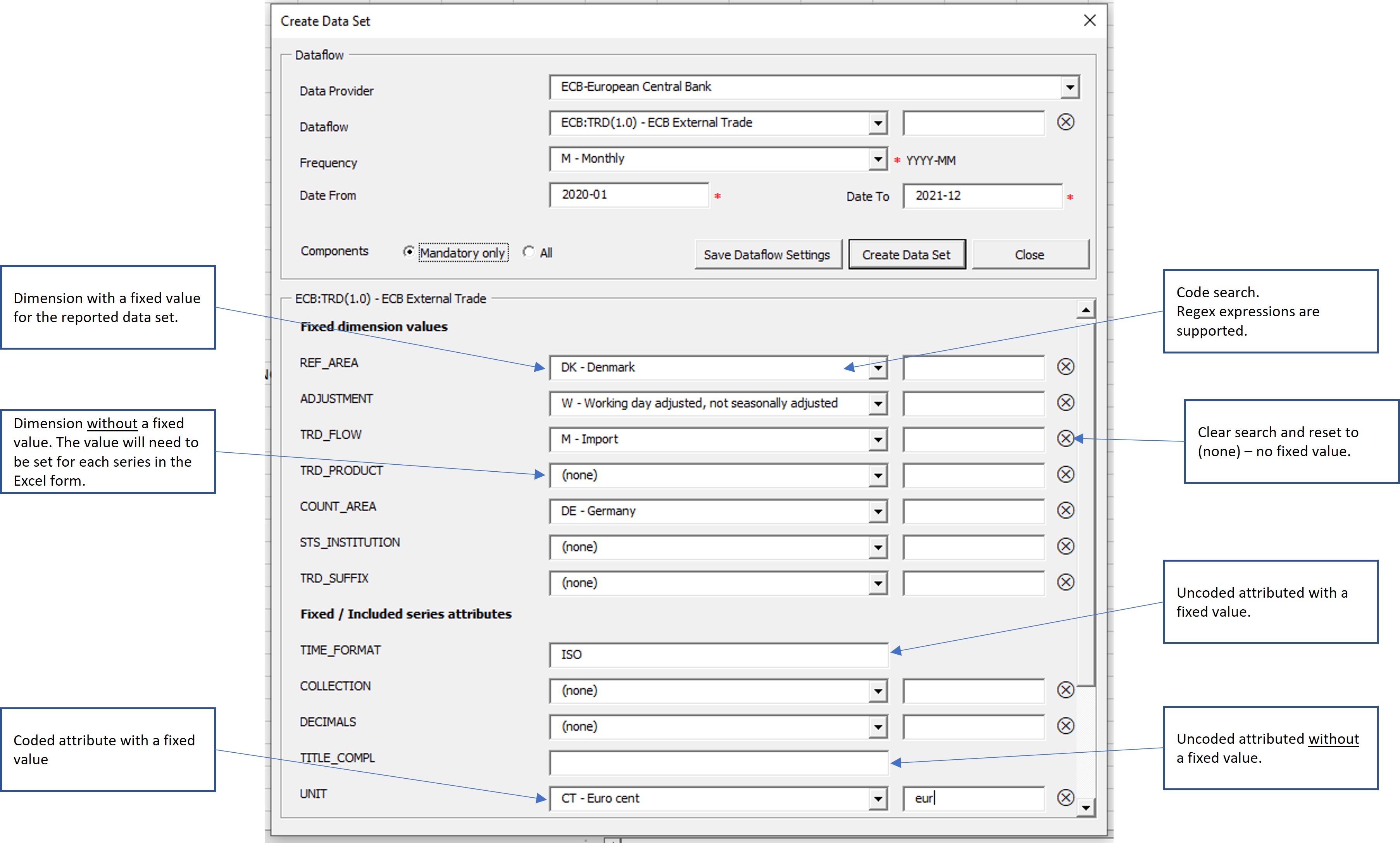Reset the TRD_FLOW fixed value
1400x843 pixels.
1066,438
